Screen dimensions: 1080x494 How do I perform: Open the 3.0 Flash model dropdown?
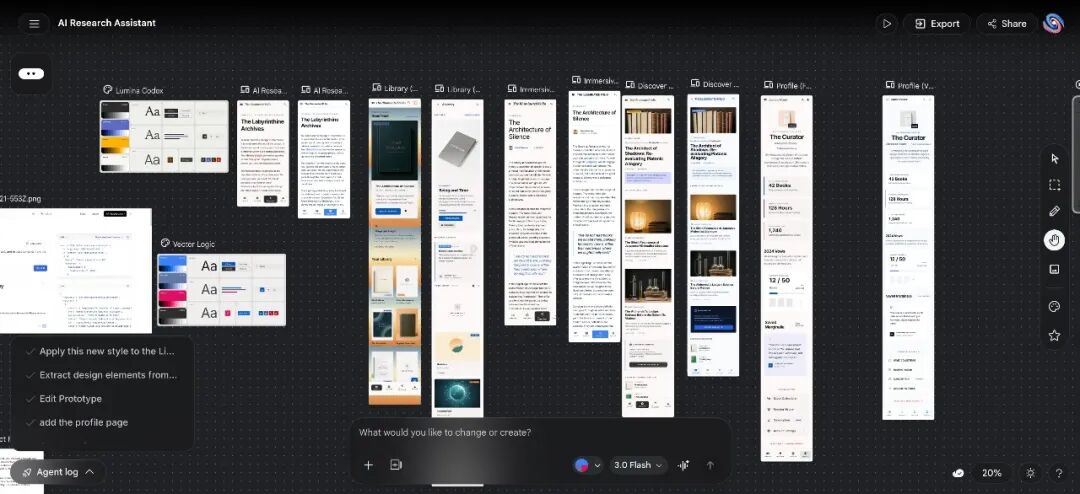[639, 465]
